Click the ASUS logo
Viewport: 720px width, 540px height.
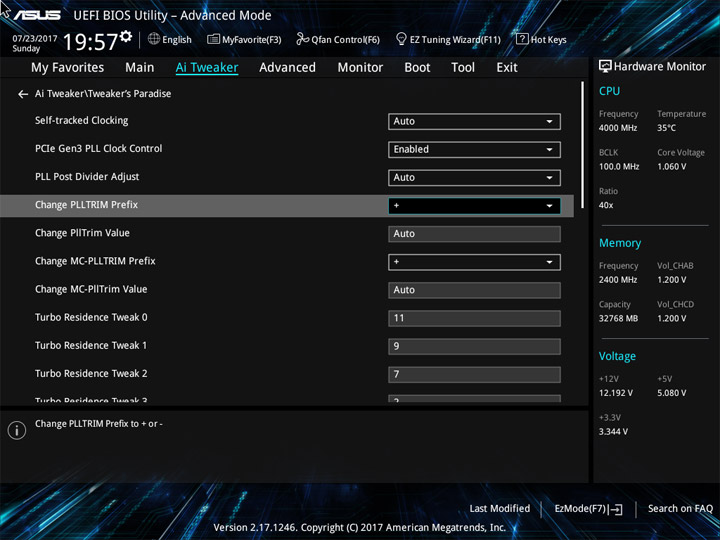click(x=37, y=15)
